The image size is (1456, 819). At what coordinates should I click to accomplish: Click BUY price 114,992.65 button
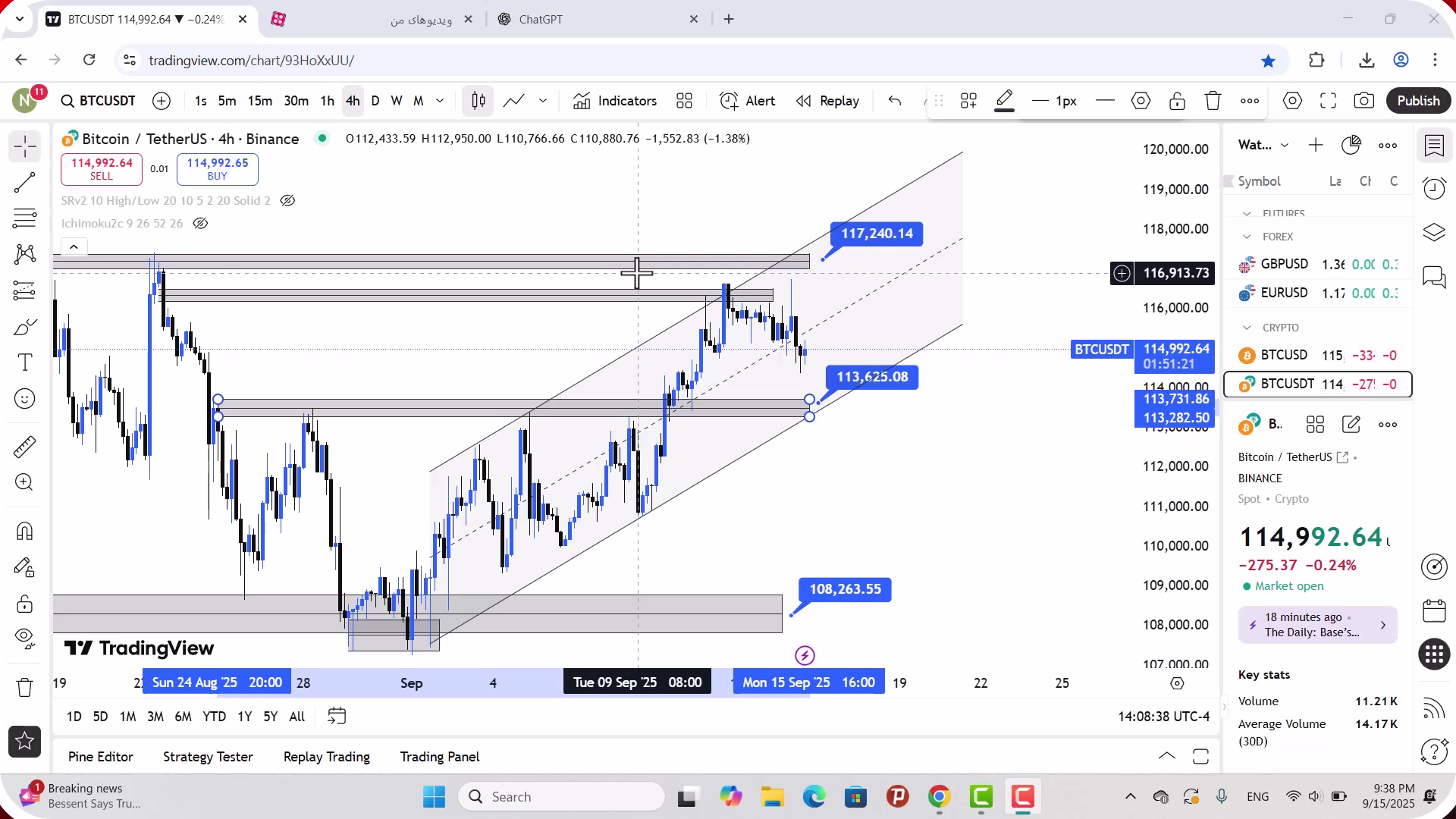(218, 169)
